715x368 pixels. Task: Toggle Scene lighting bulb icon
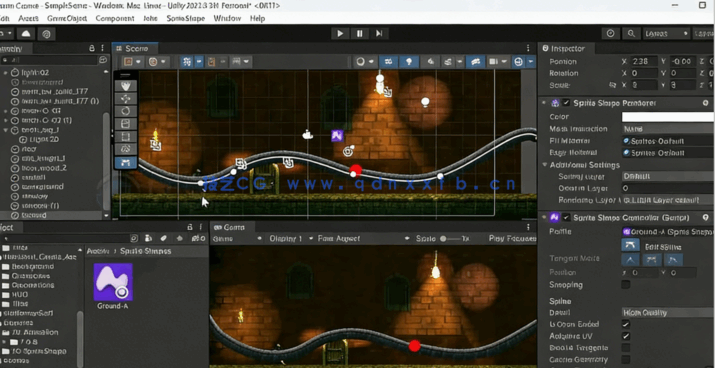pos(409,62)
